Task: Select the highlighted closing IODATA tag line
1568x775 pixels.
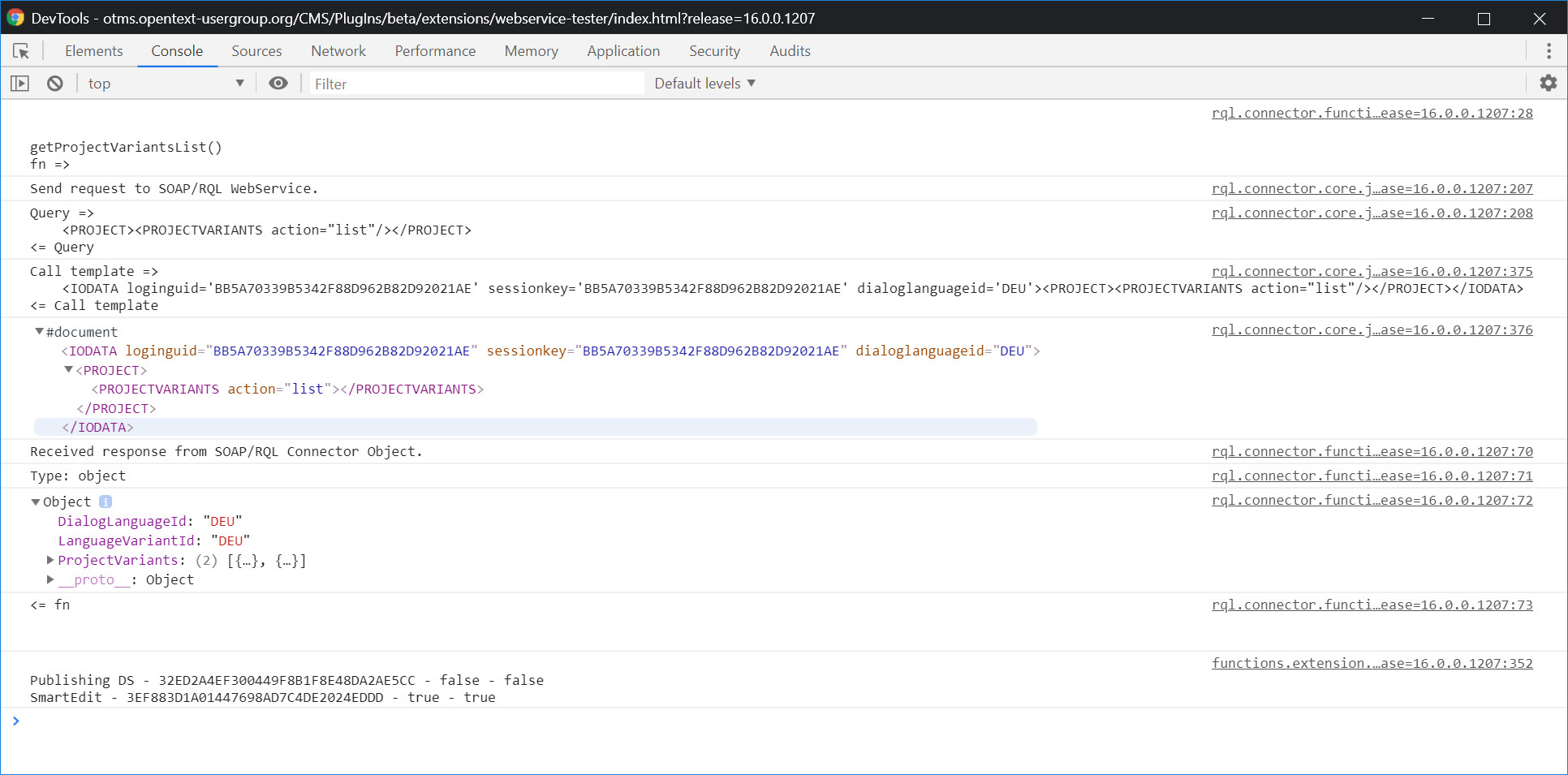Action: point(536,427)
